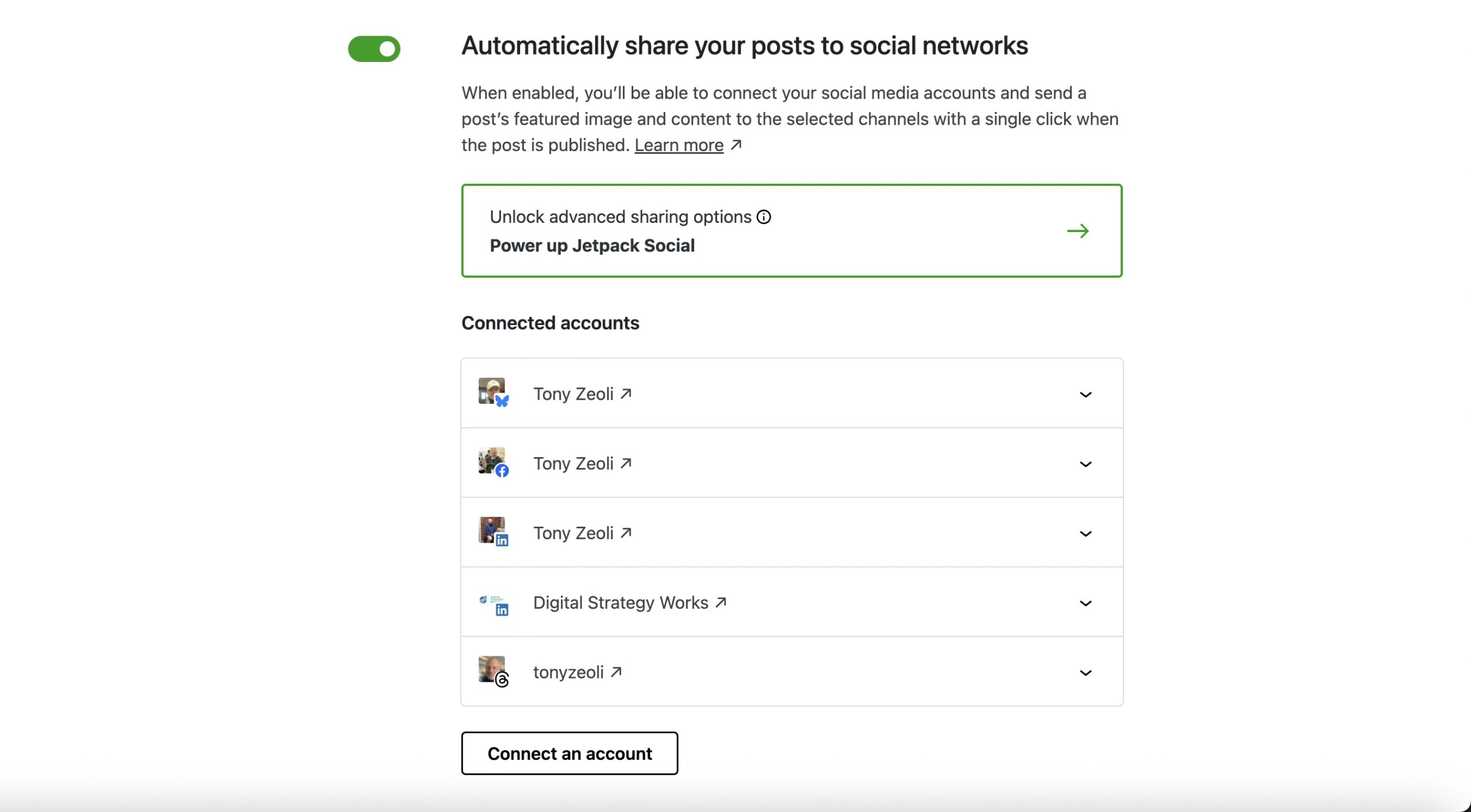Click the Facebook Tony Zeoli avatar icon

point(492,462)
